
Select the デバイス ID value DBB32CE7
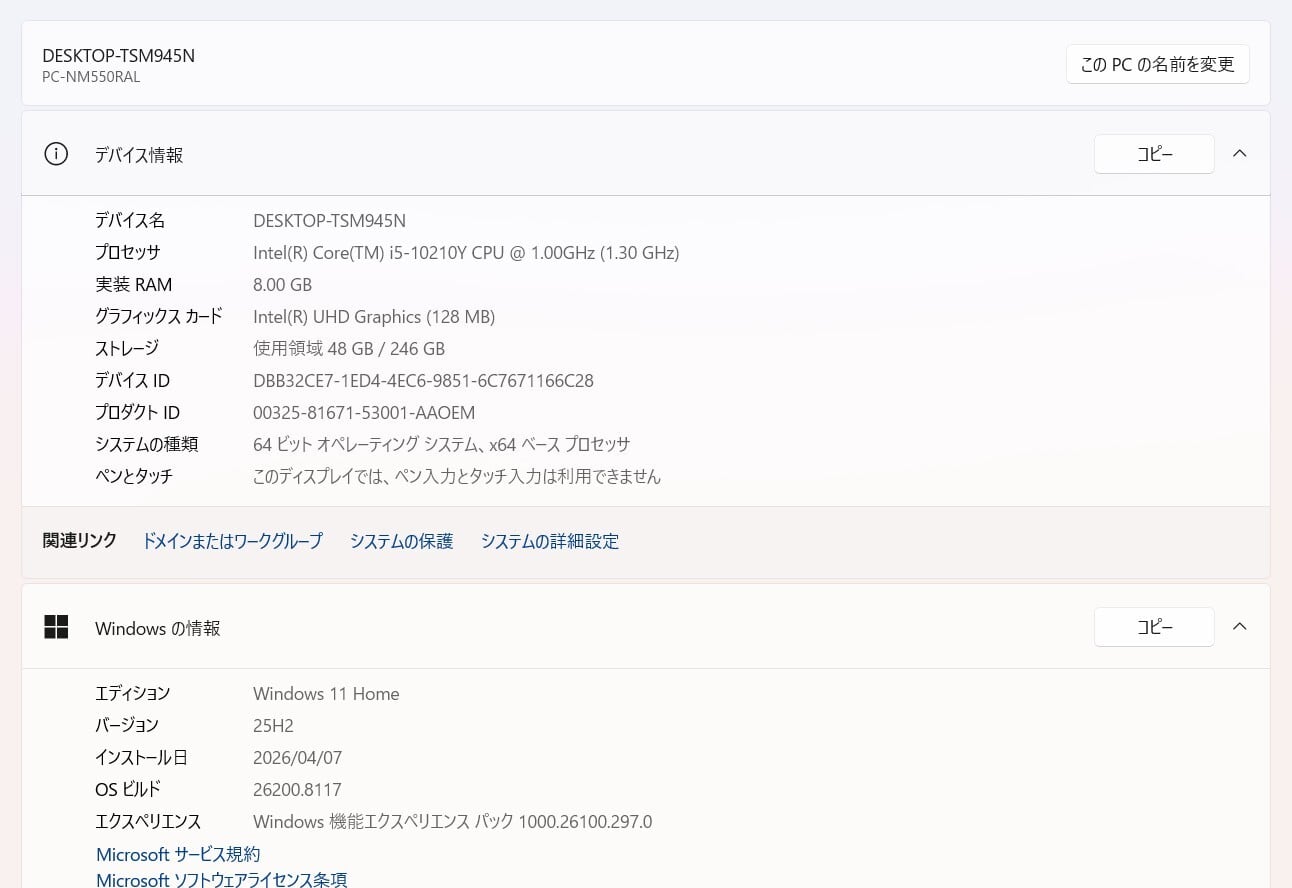(x=424, y=381)
